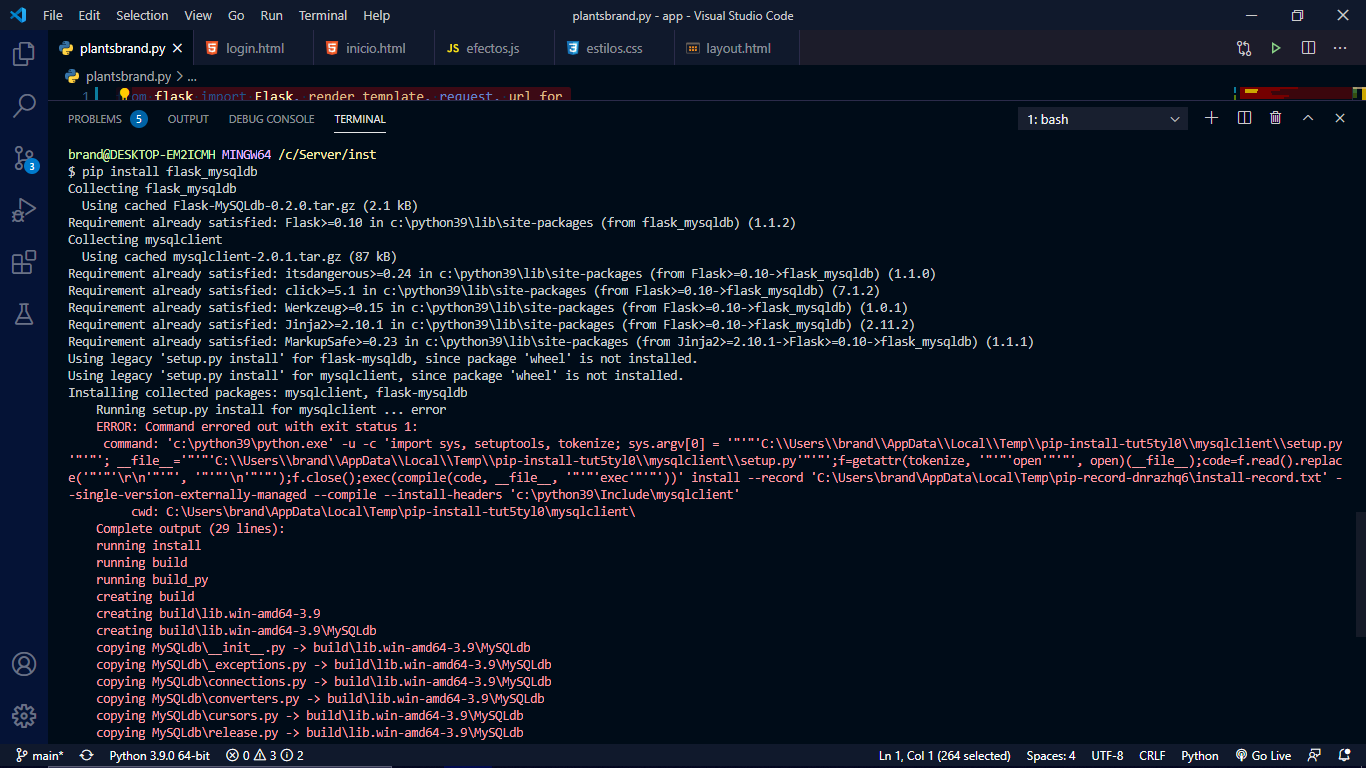Open Source Control view with 3 changes
The image size is (1366, 768).
pos(24,157)
